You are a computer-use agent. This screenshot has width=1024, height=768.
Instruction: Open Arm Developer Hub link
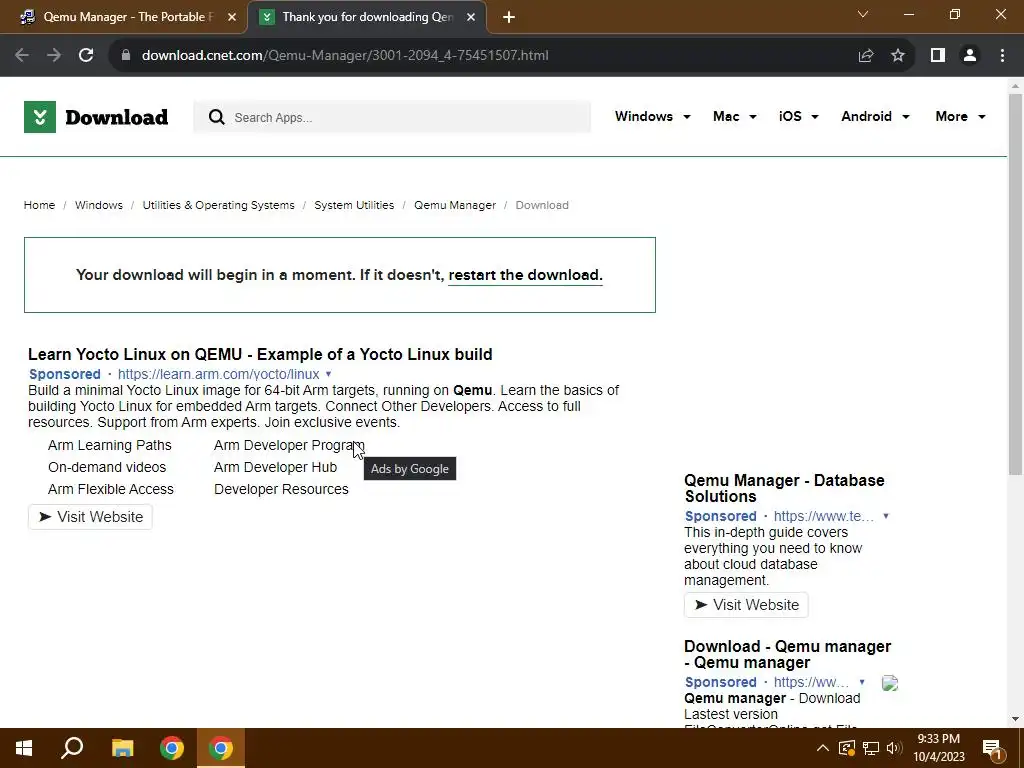point(276,468)
